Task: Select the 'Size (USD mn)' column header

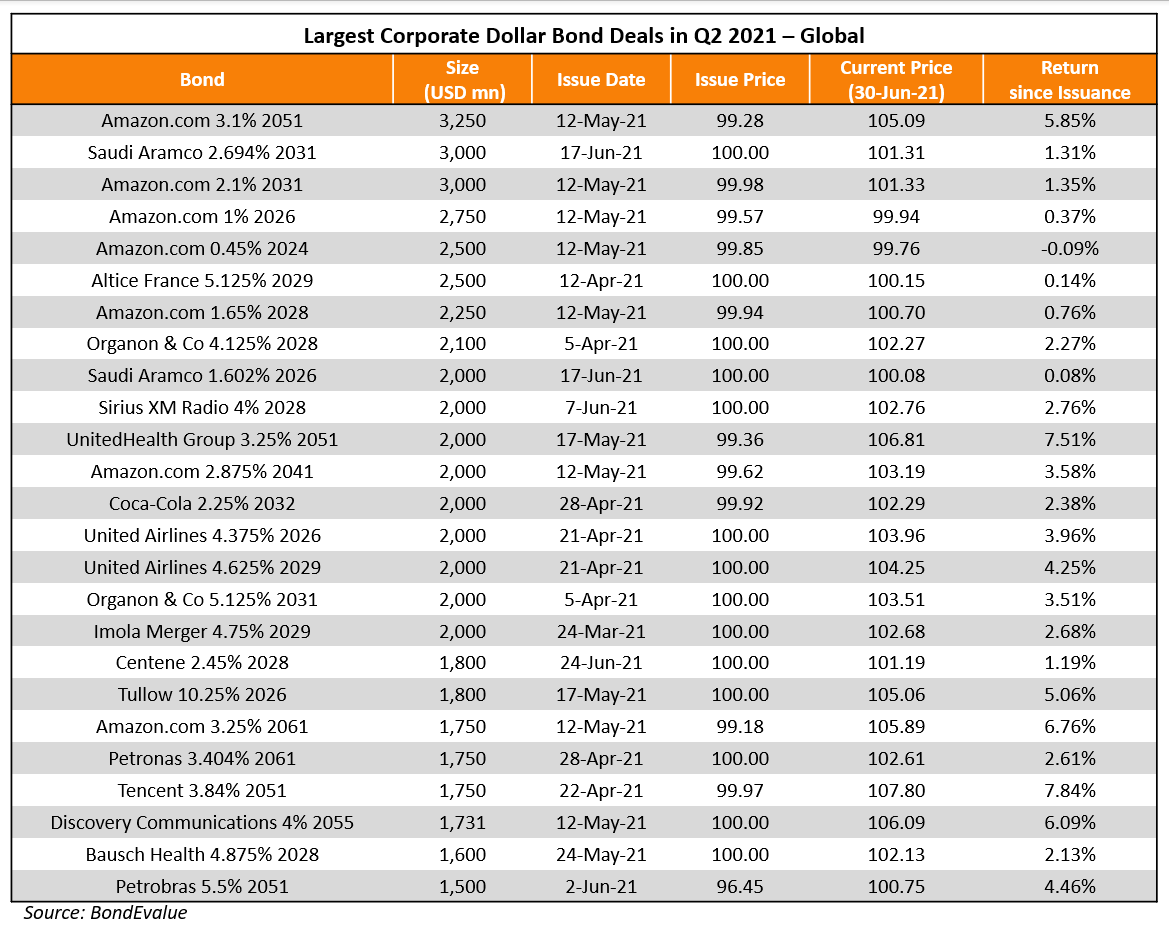Action: 463,80
